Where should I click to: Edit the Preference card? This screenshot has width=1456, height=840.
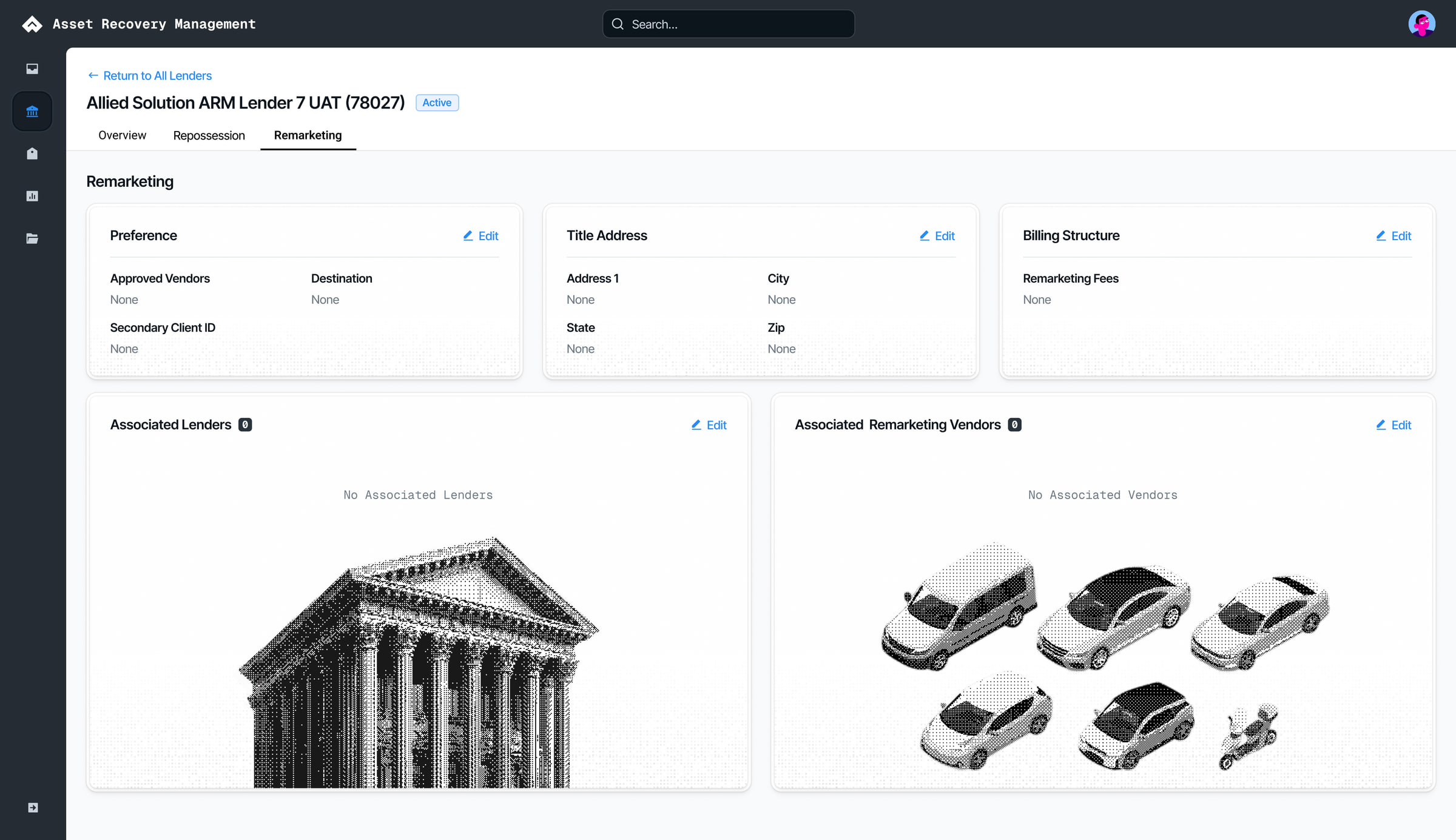480,236
